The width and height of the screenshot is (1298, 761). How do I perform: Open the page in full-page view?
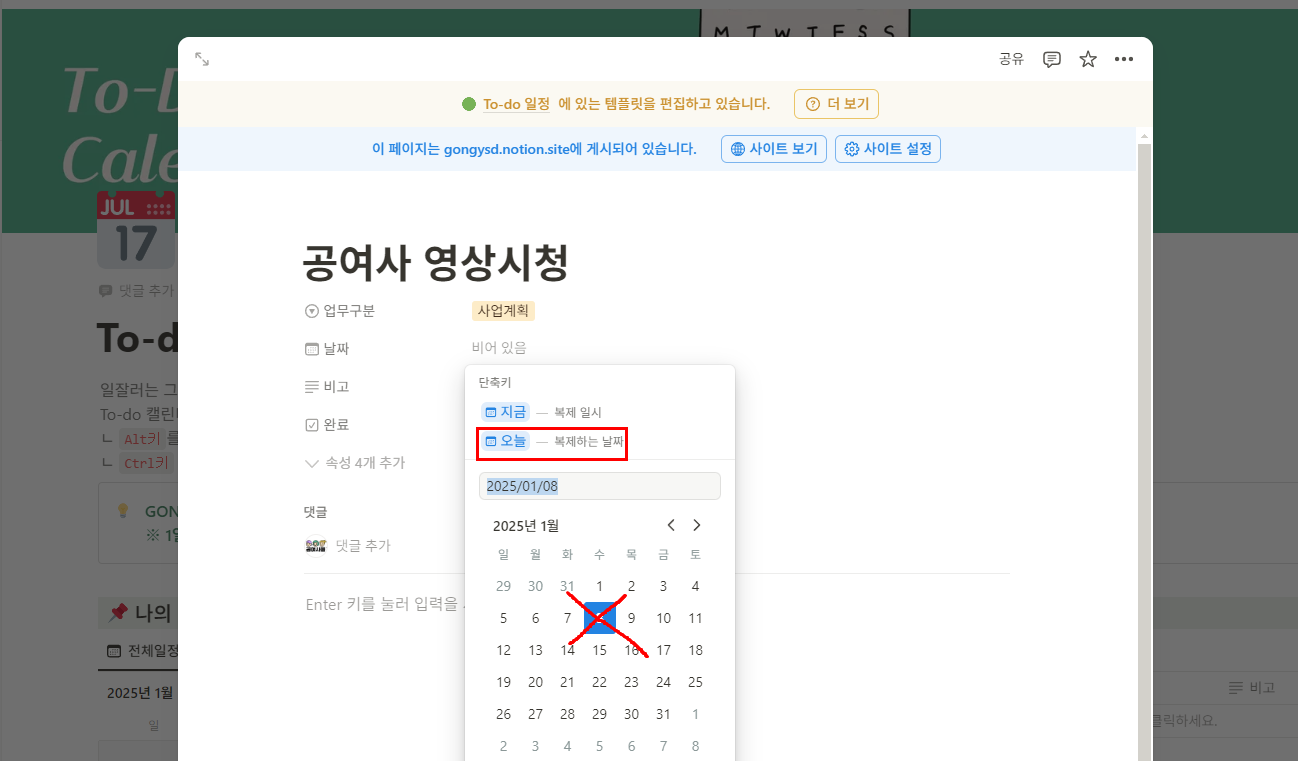click(x=202, y=60)
